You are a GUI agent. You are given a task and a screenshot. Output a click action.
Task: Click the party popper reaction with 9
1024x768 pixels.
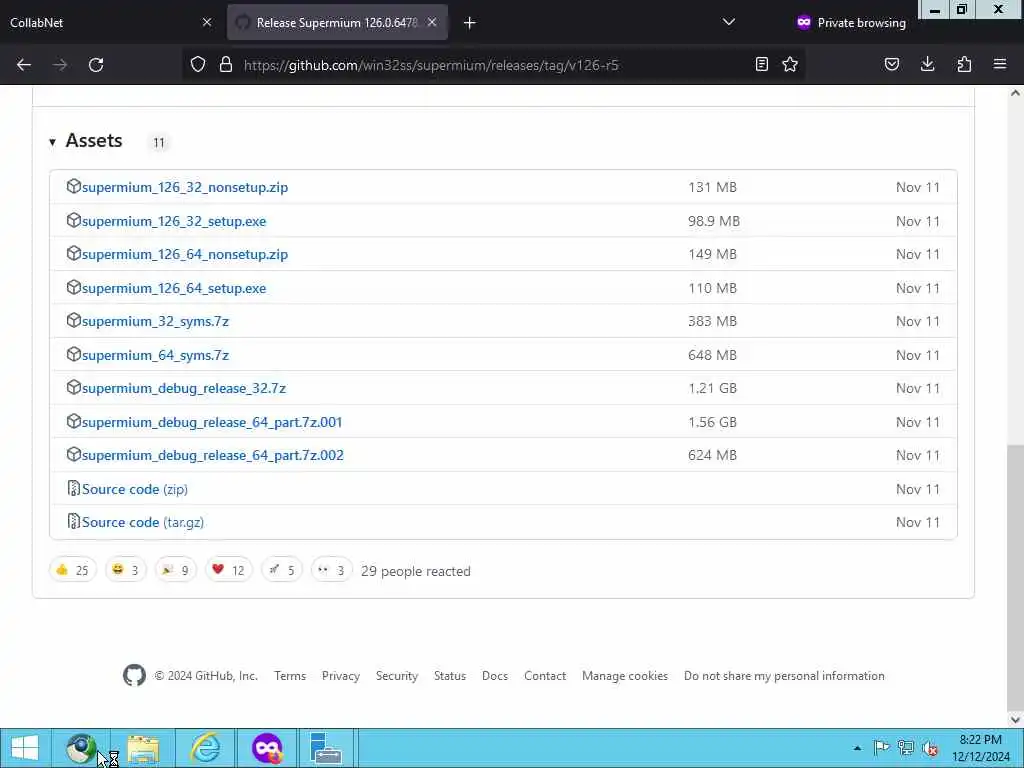pyautogui.click(x=175, y=570)
